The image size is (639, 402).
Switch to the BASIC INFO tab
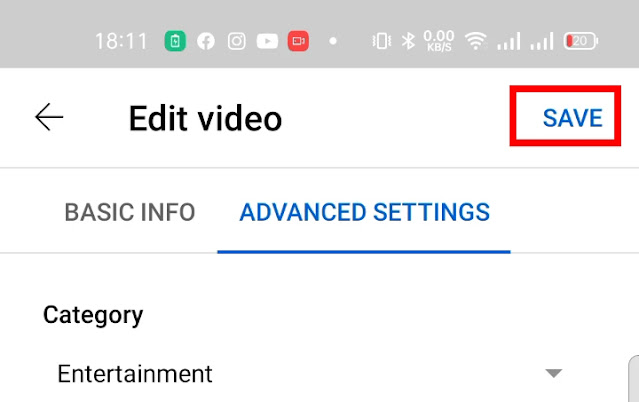(x=130, y=212)
